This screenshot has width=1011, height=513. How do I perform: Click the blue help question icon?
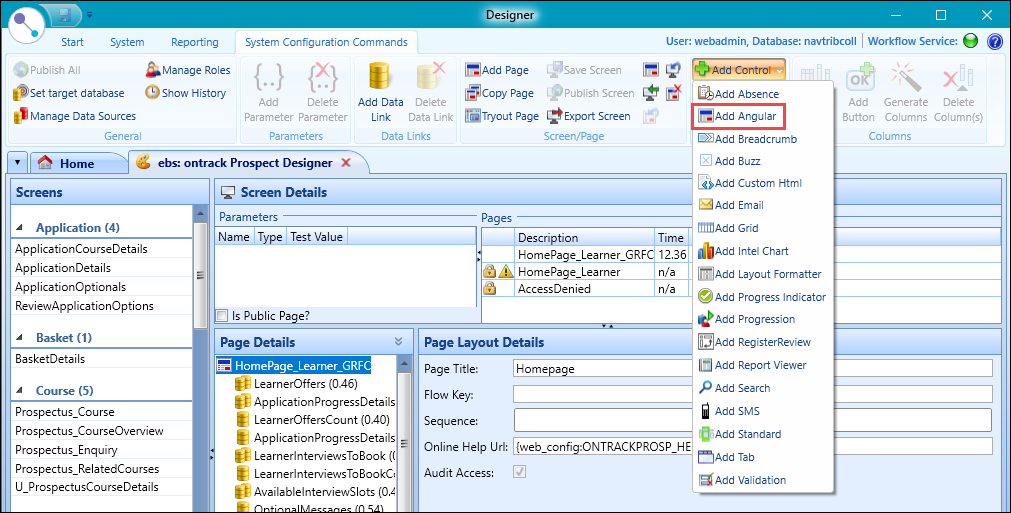pos(994,41)
